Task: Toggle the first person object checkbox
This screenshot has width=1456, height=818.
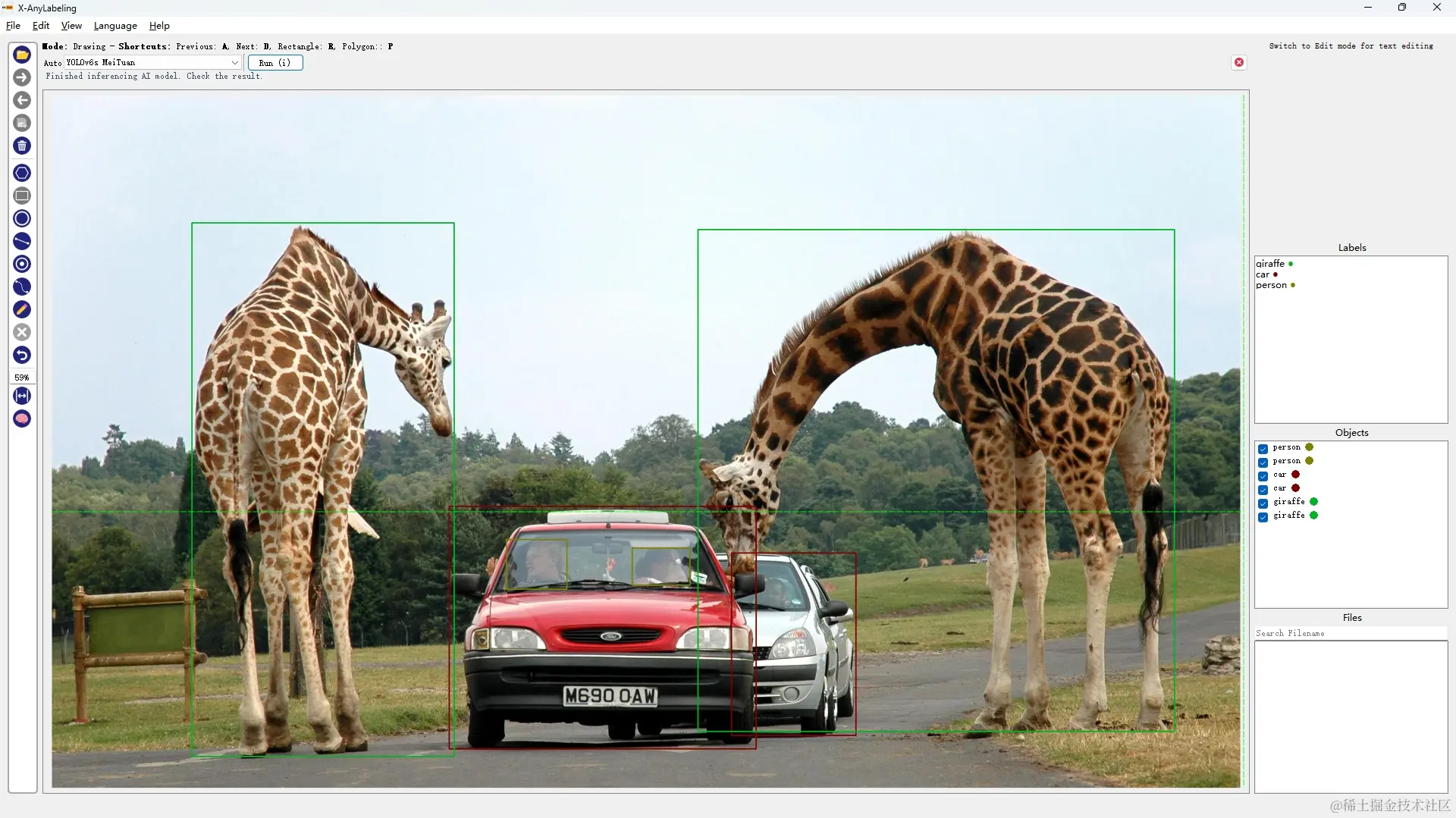Action: tap(1263, 449)
